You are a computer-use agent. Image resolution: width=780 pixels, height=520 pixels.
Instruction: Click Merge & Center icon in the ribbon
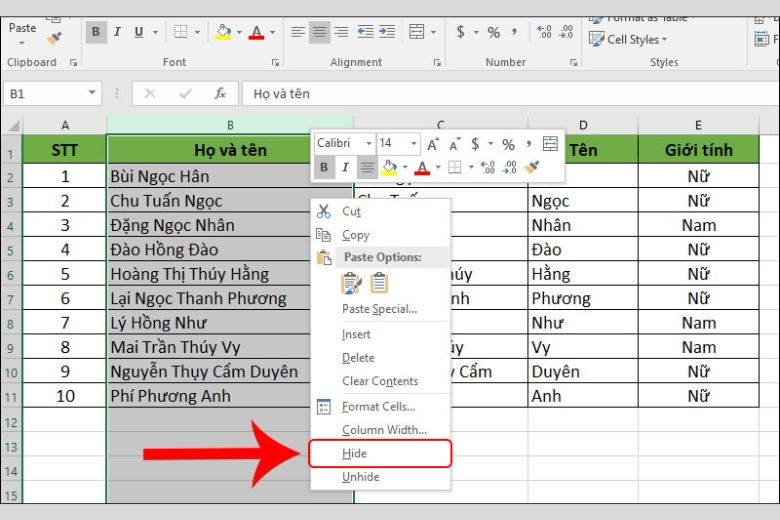[x=417, y=32]
